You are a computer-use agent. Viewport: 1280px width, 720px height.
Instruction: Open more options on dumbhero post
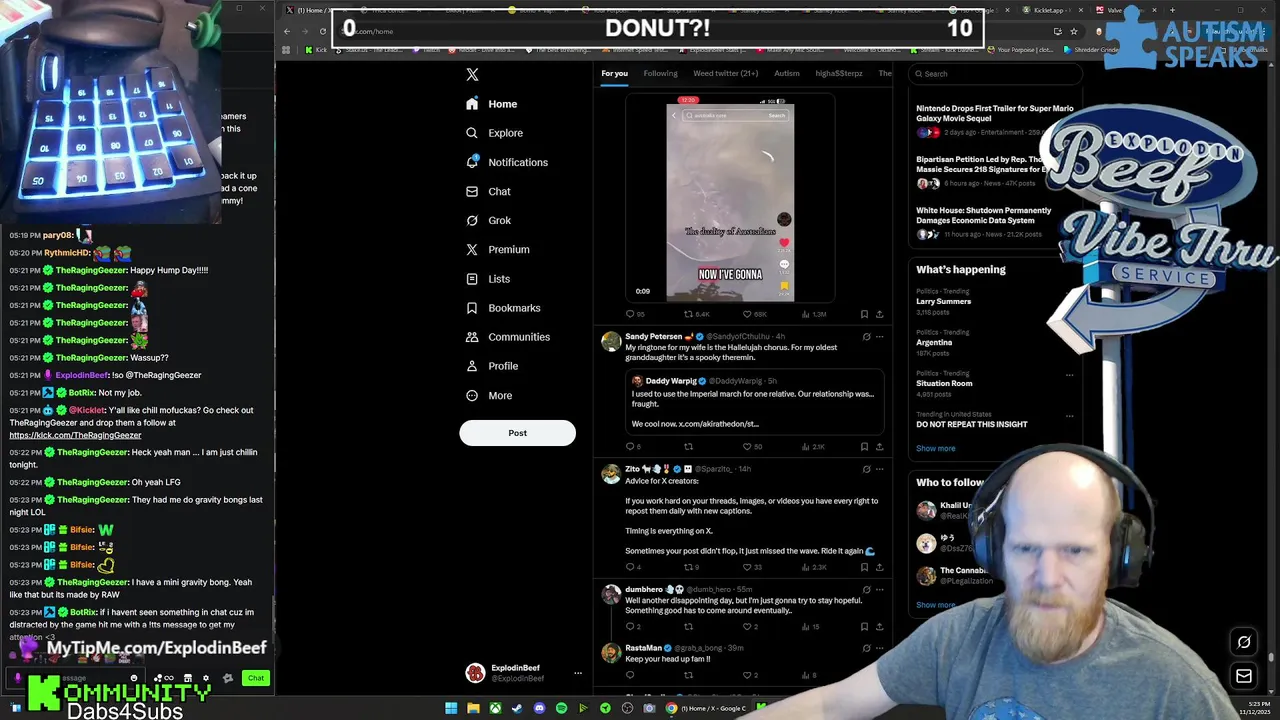(x=880, y=590)
